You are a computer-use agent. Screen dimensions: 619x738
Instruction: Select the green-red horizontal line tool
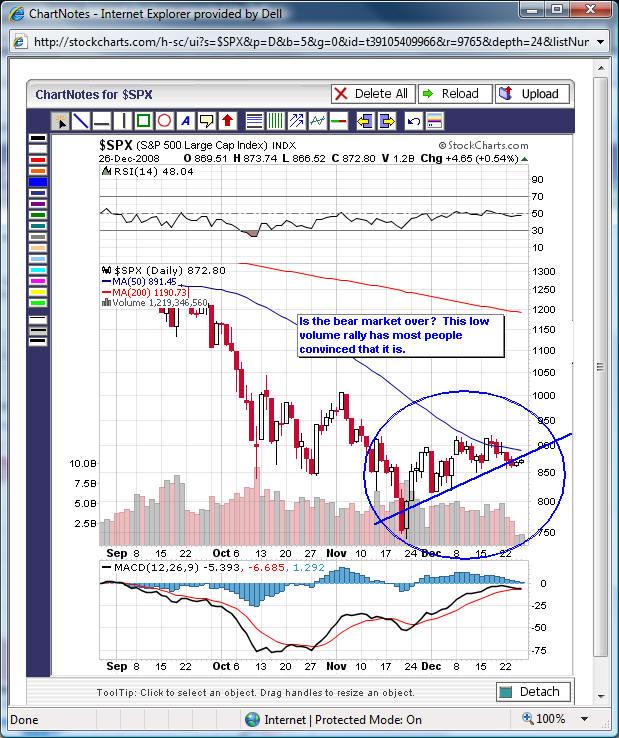pos(339,121)
